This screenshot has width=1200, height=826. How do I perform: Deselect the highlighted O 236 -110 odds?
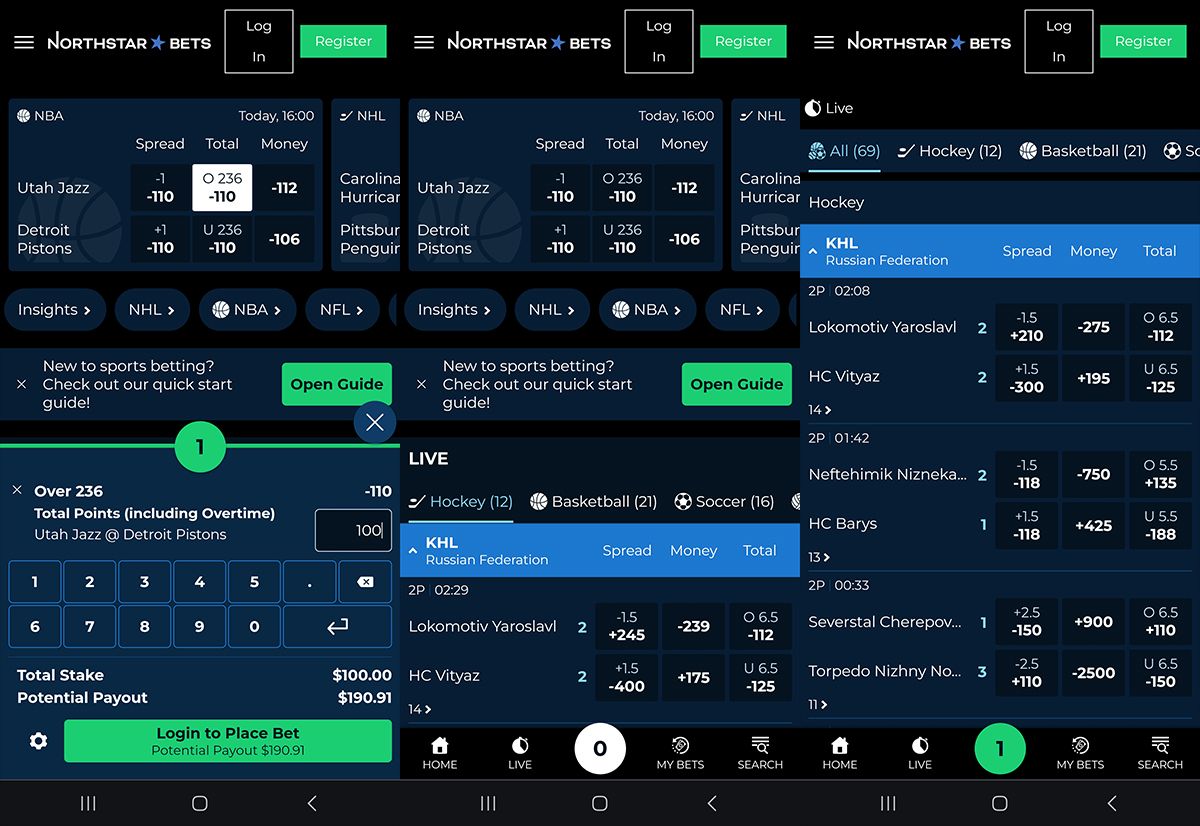[222, 188]
